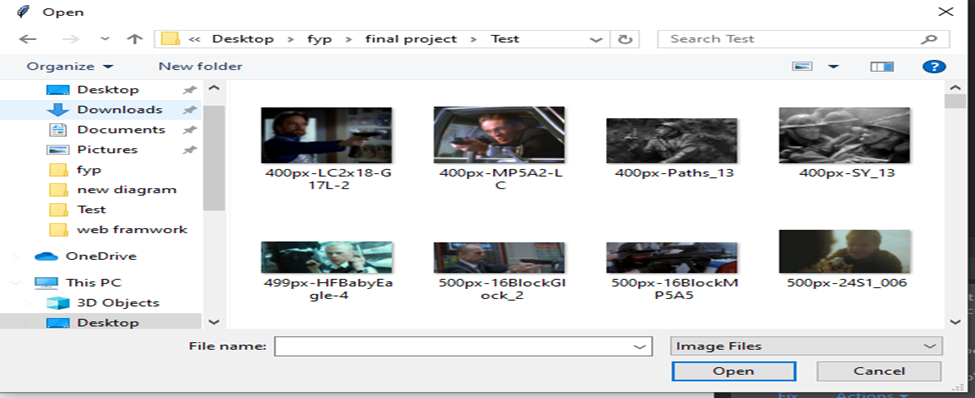
Task: Navigate up one folder level
Action: click(x=134, y=39)
